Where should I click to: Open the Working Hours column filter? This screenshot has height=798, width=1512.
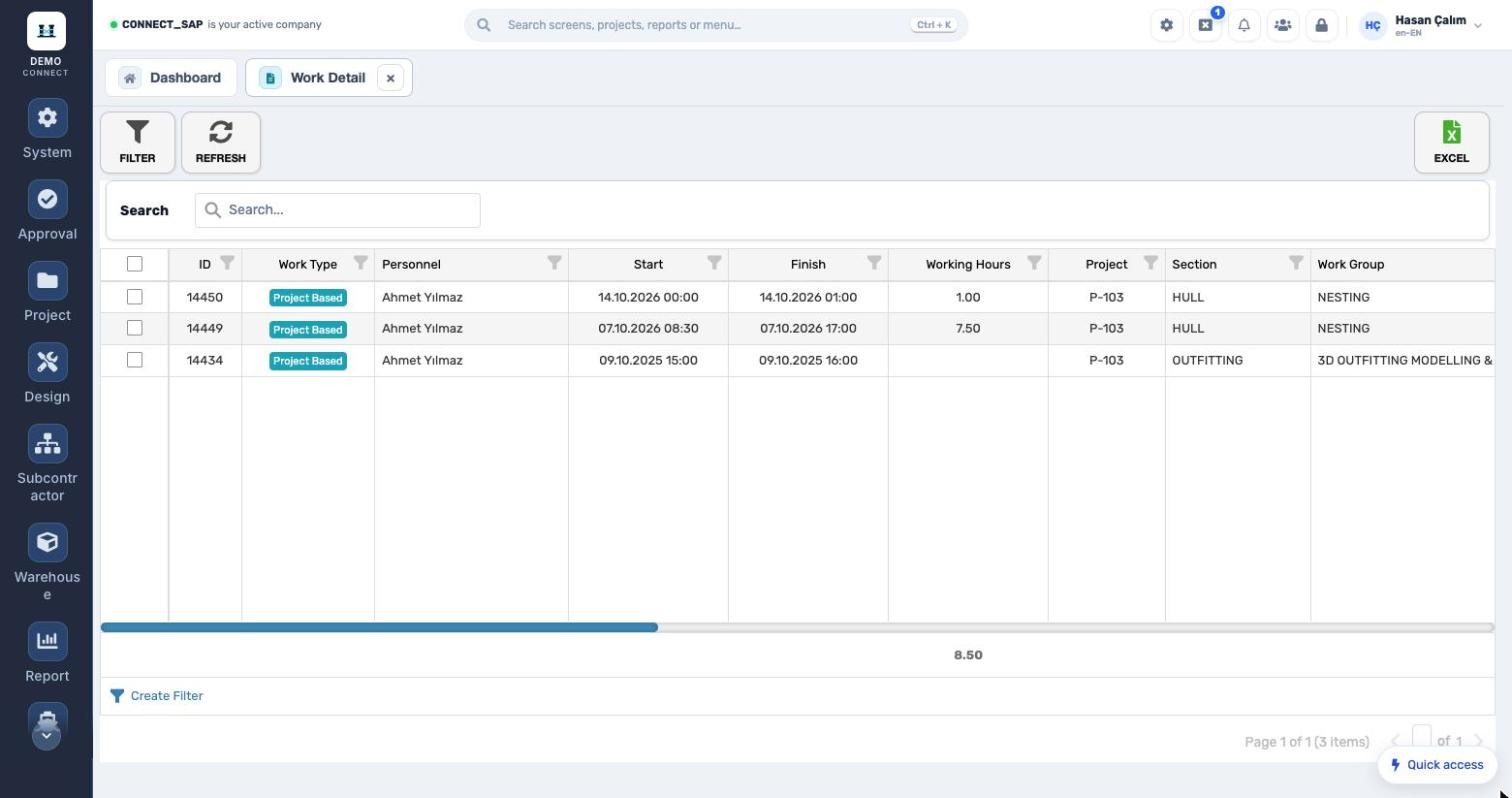pyautogui.click(x=1034, y=263)
